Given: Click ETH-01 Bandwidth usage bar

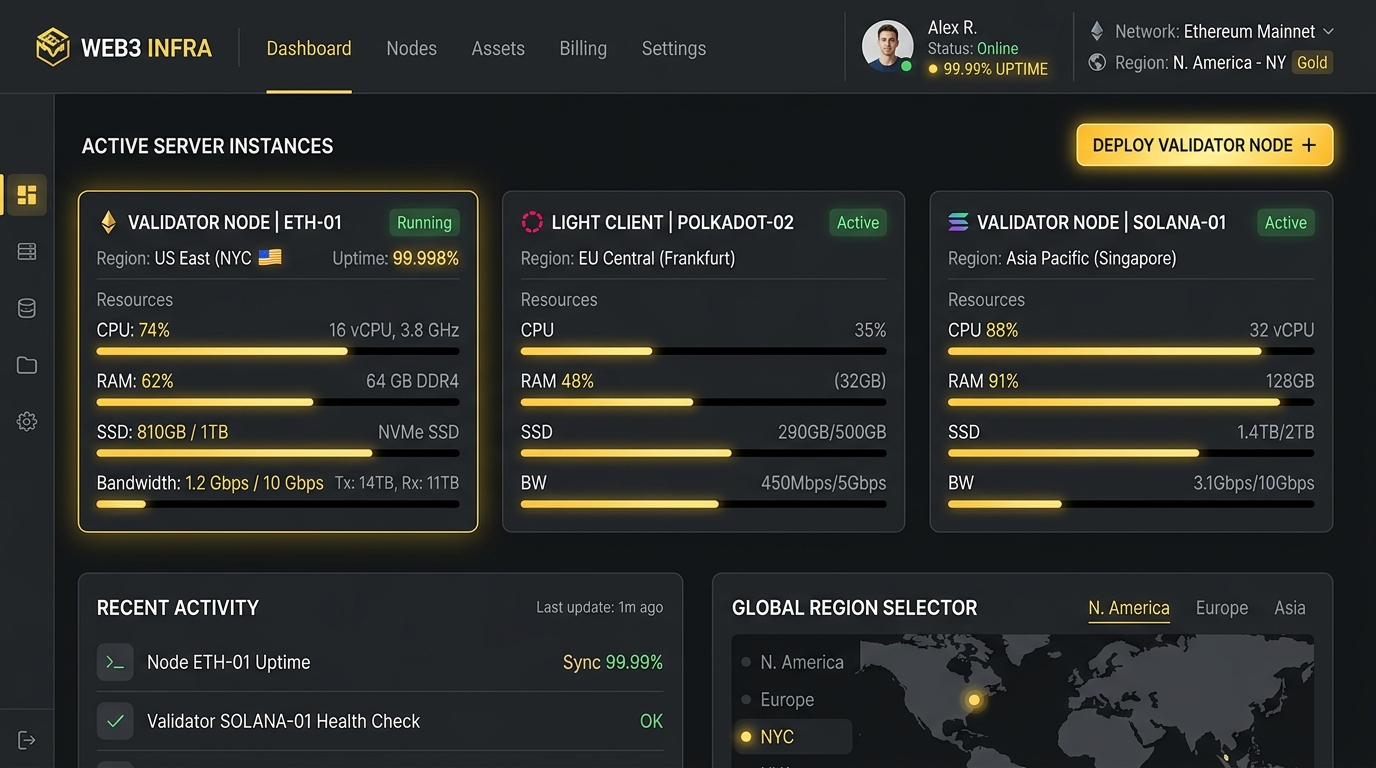Looking at the screenshot, I should [x=278, y=504].
